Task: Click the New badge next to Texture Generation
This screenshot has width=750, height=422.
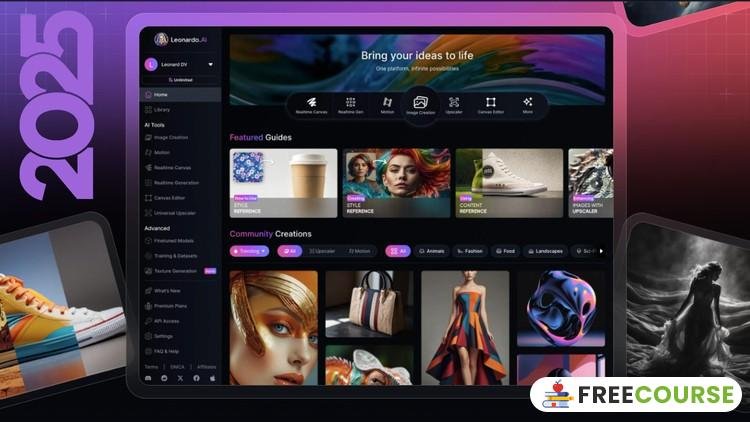Action: point(210,271)
